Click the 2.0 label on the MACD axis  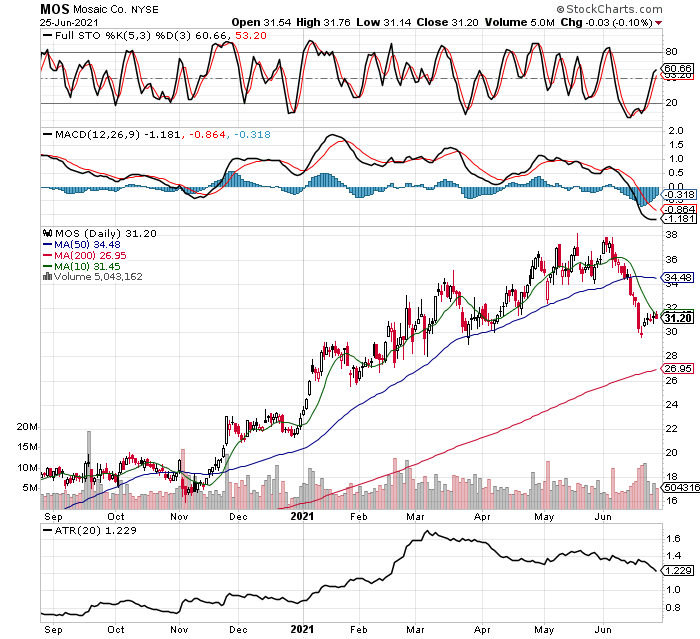[676, 131]
